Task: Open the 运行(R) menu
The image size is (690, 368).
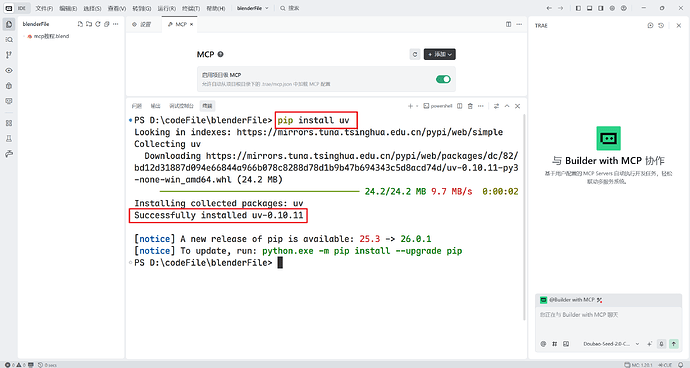Action: pyautogui.click(x=166, y=8)
